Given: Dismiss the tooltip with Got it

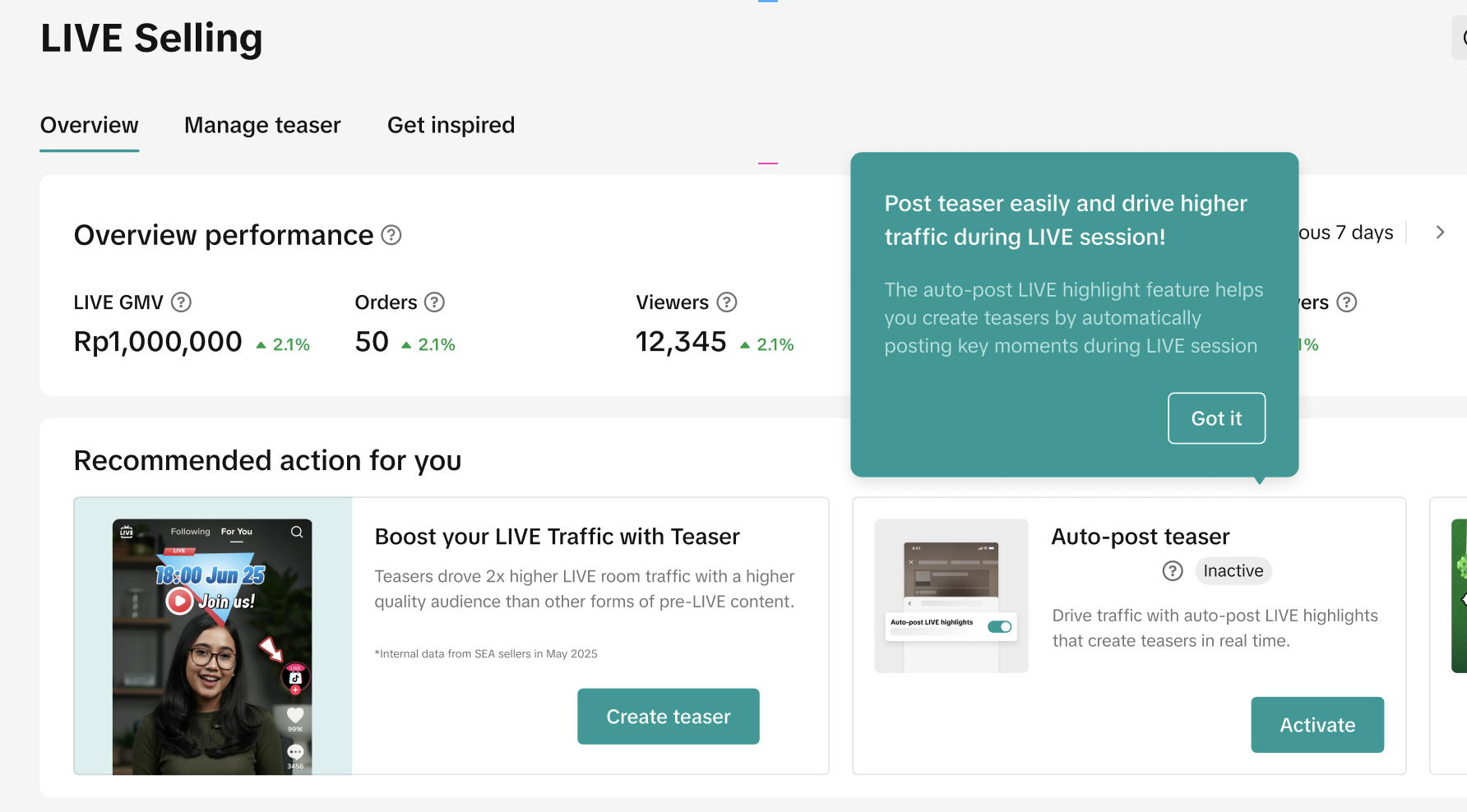Looking at the screenshot, I should (1216, 418).
